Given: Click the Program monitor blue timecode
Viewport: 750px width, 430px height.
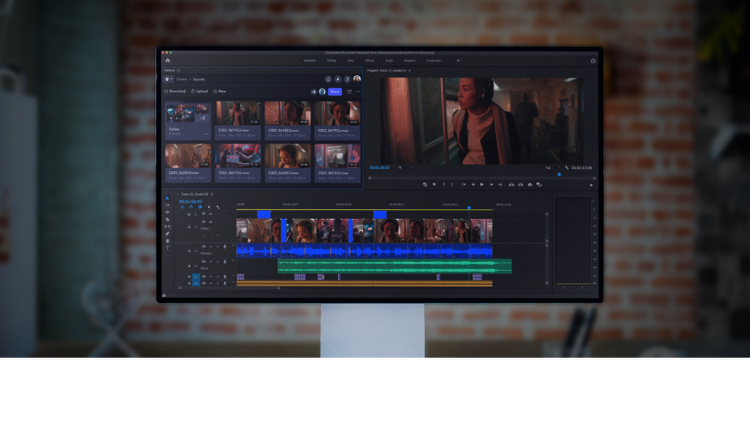Looking at the screenshot, I should point(380,168).
